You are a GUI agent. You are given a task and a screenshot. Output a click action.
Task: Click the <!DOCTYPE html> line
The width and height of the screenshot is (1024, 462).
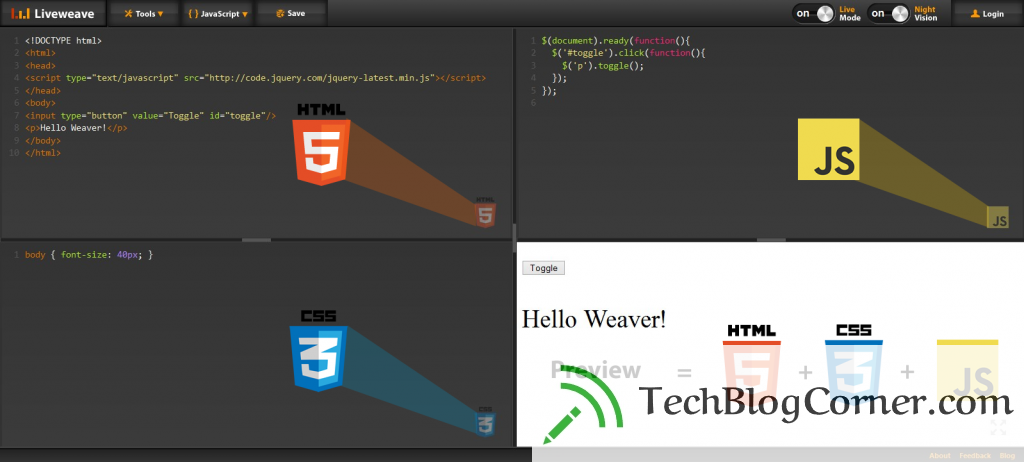click(x=63, y=41)
